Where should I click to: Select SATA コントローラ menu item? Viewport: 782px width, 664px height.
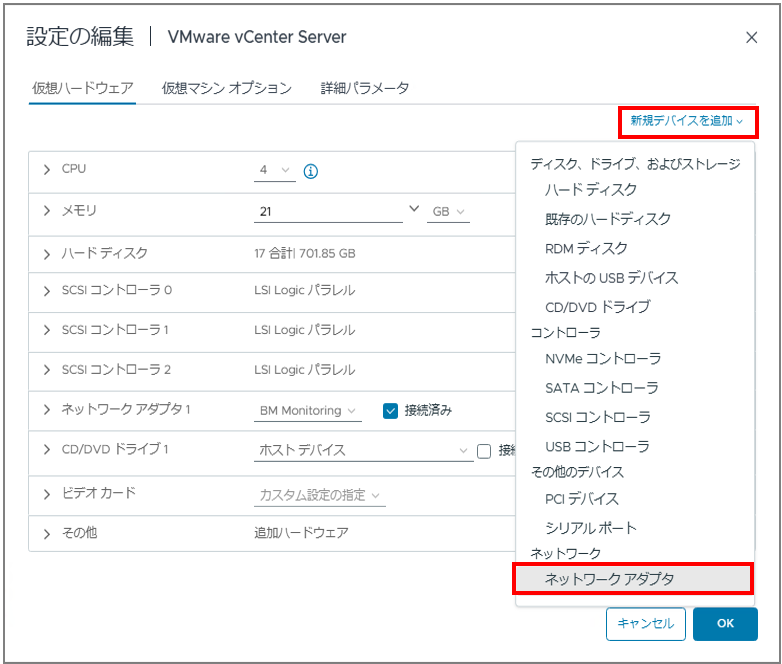click(x=602, y=388)
